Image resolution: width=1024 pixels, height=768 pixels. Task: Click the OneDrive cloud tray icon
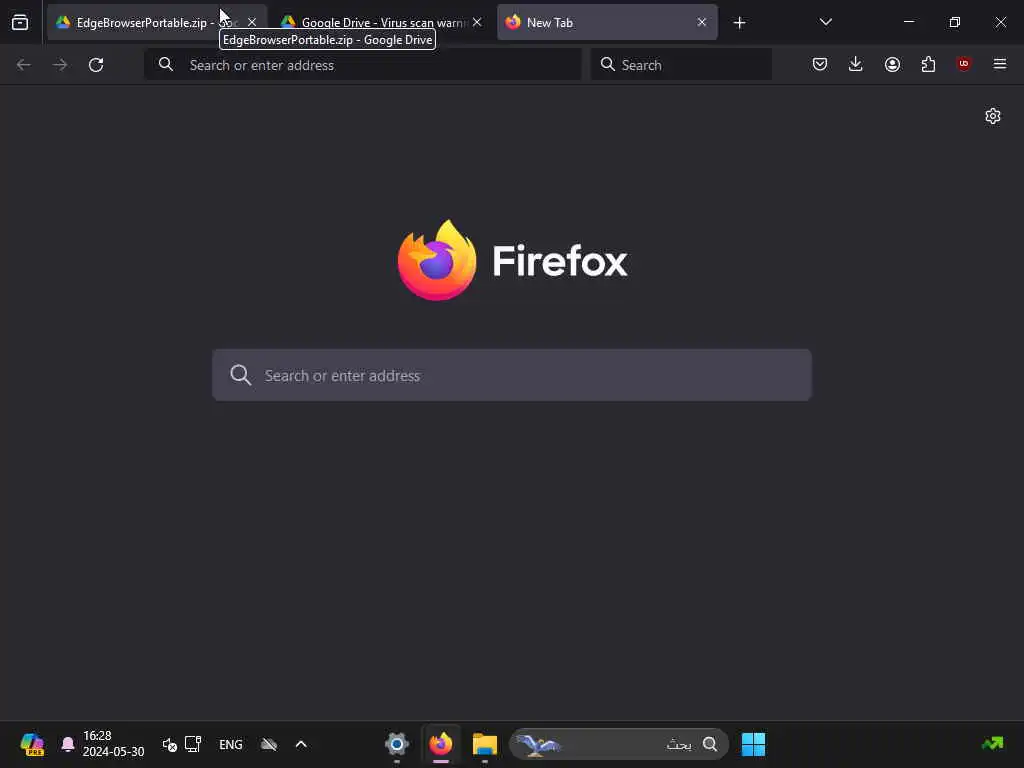pyautogui.click(x=269, y=744)
